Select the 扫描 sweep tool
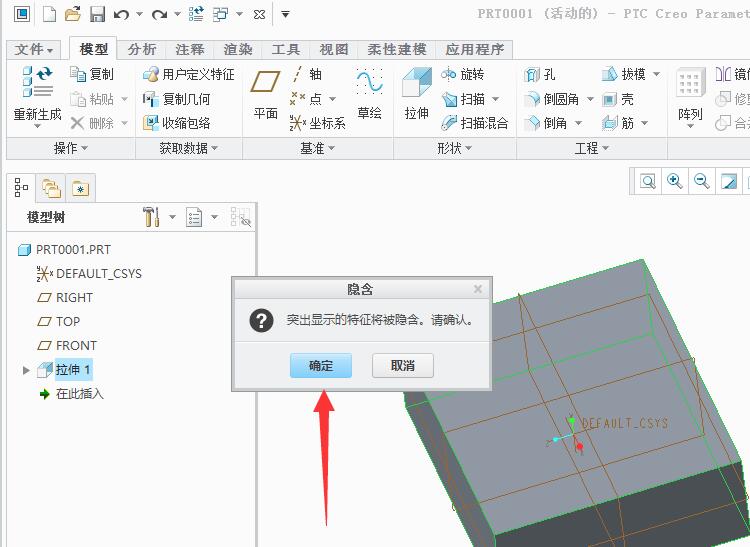Screen dimensions: 750x547 point(463,99)
